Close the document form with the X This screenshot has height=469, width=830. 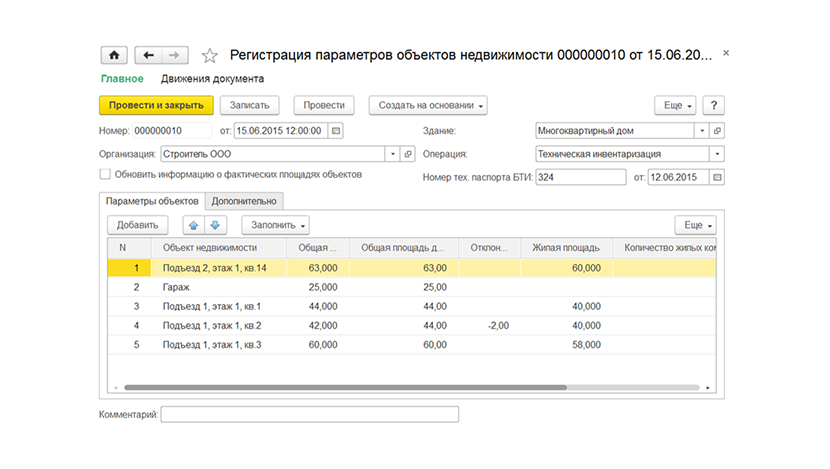pos(726,53)
